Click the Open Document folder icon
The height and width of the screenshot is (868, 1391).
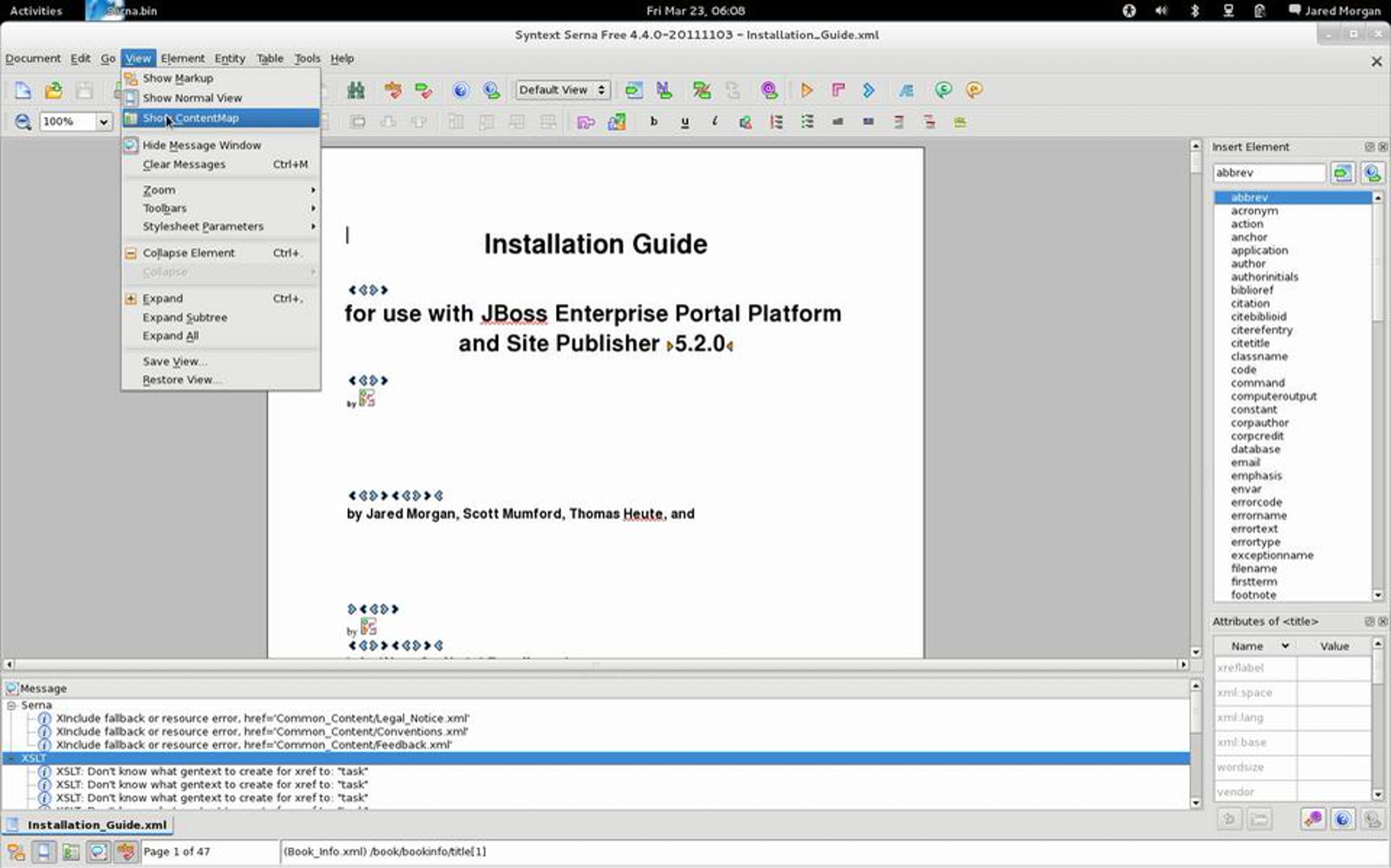(53, 90)
